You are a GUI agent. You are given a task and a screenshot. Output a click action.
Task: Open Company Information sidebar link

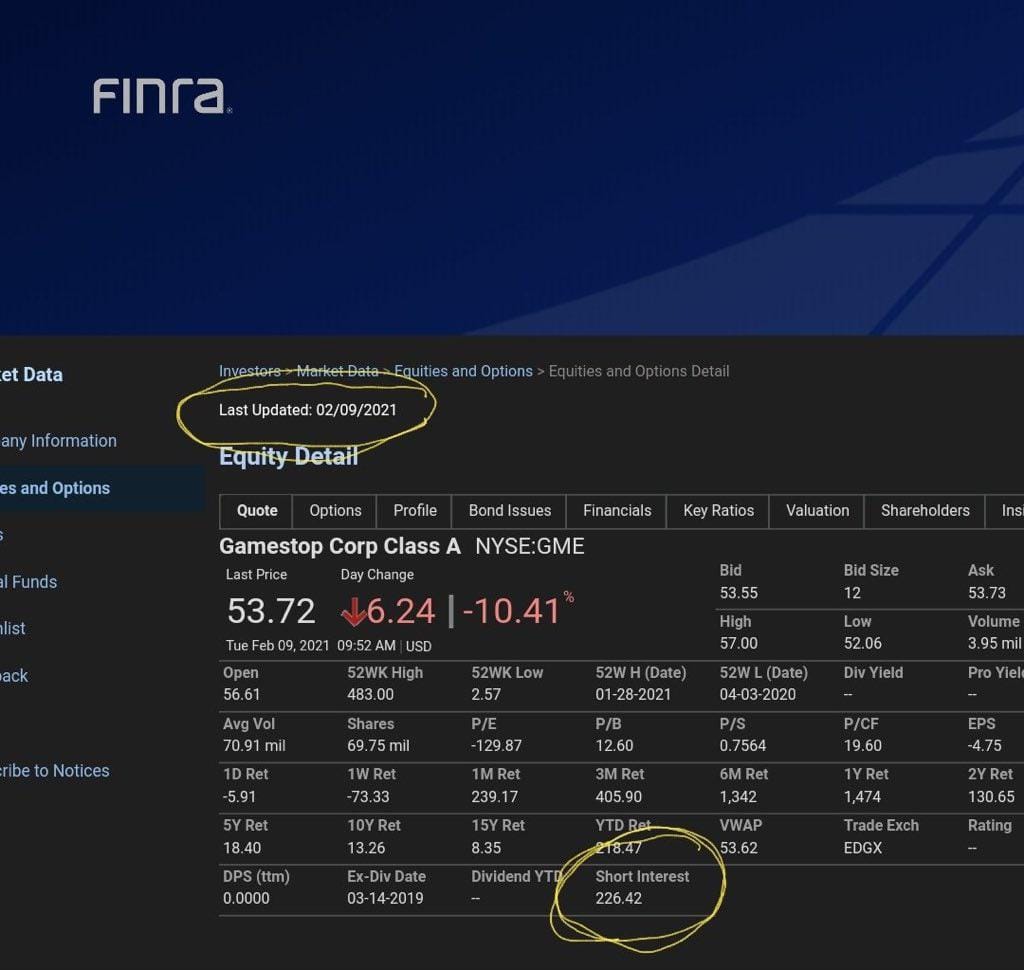(58, 441)
